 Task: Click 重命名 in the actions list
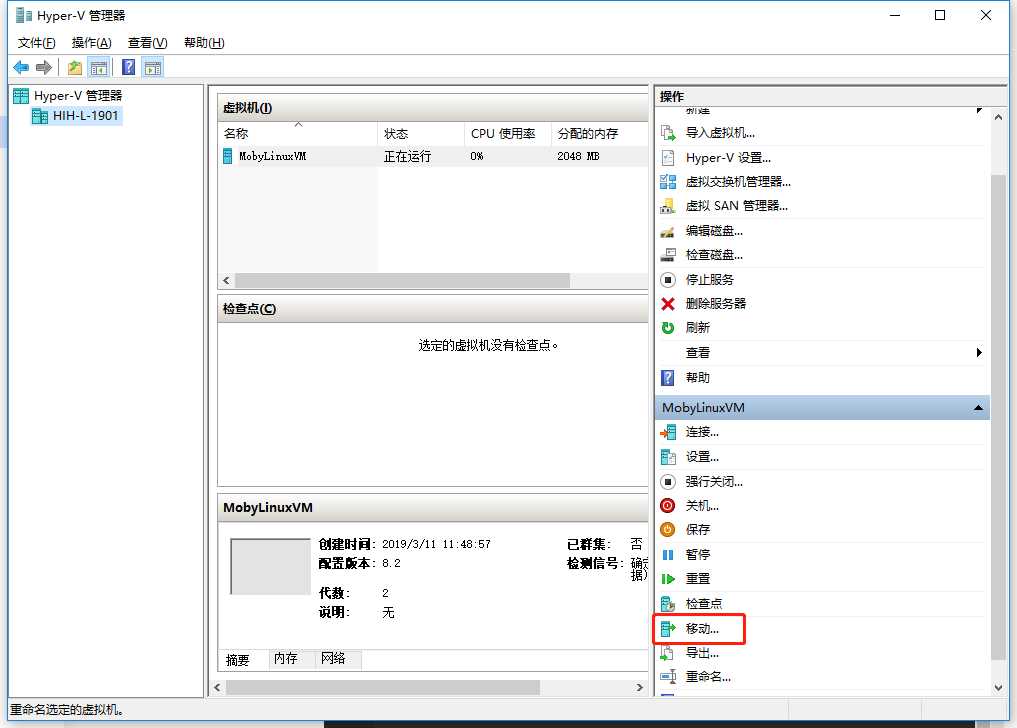tap(708, 677)
